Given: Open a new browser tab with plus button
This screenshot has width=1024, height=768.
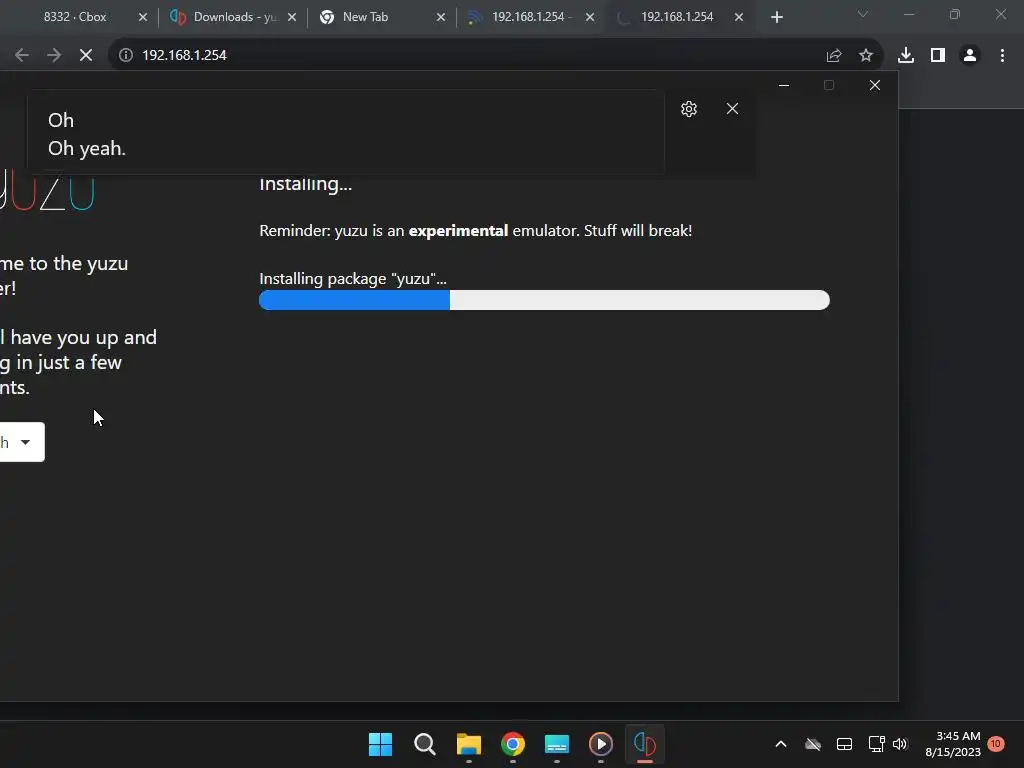Looking at the screenshot, I should point(776,18).
